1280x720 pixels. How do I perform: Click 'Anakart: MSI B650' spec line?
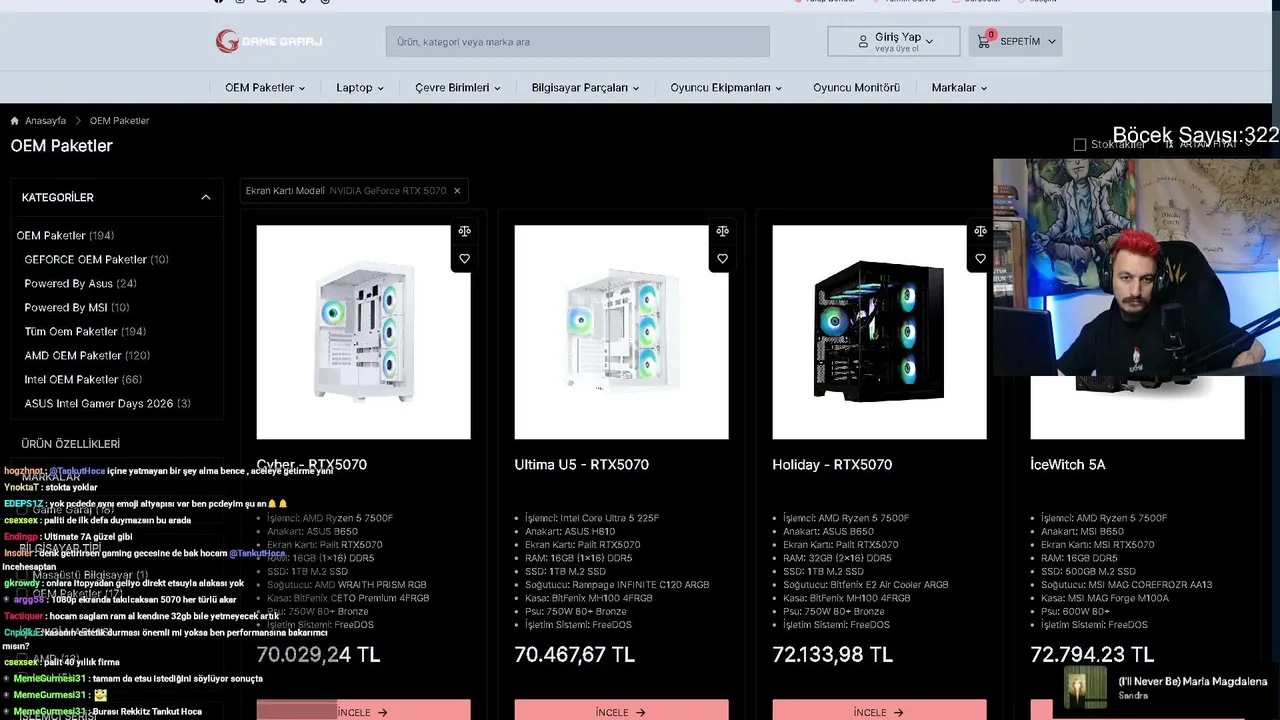click(x=1084, y=532)
